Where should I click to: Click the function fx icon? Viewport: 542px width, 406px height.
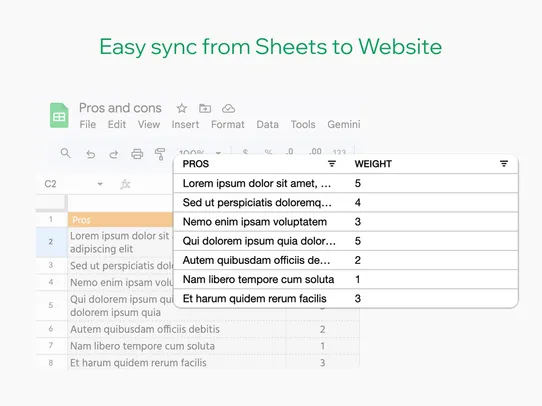(x=125, y=184)
